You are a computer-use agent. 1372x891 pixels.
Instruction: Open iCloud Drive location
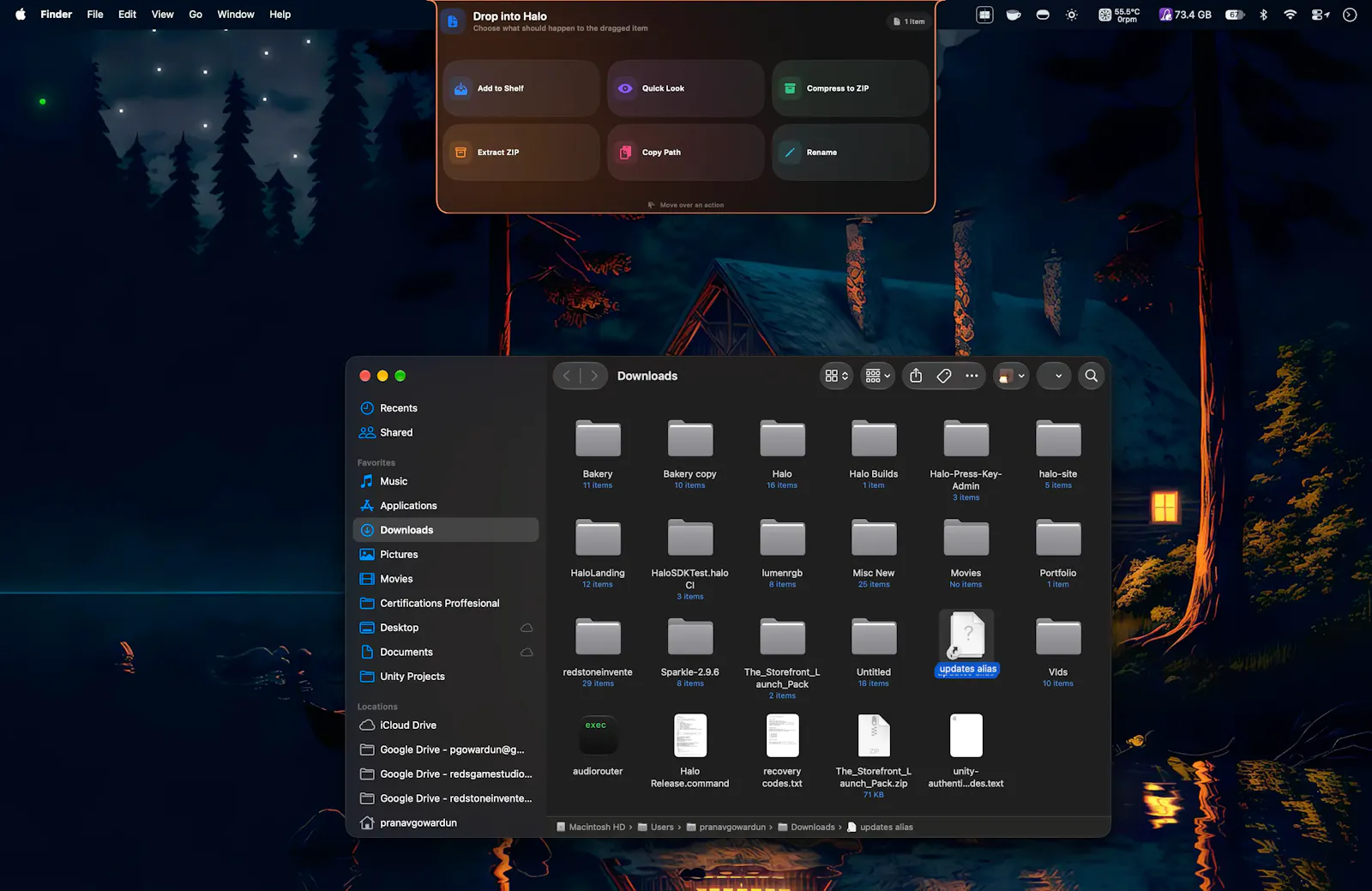click(x=446, y=725)
